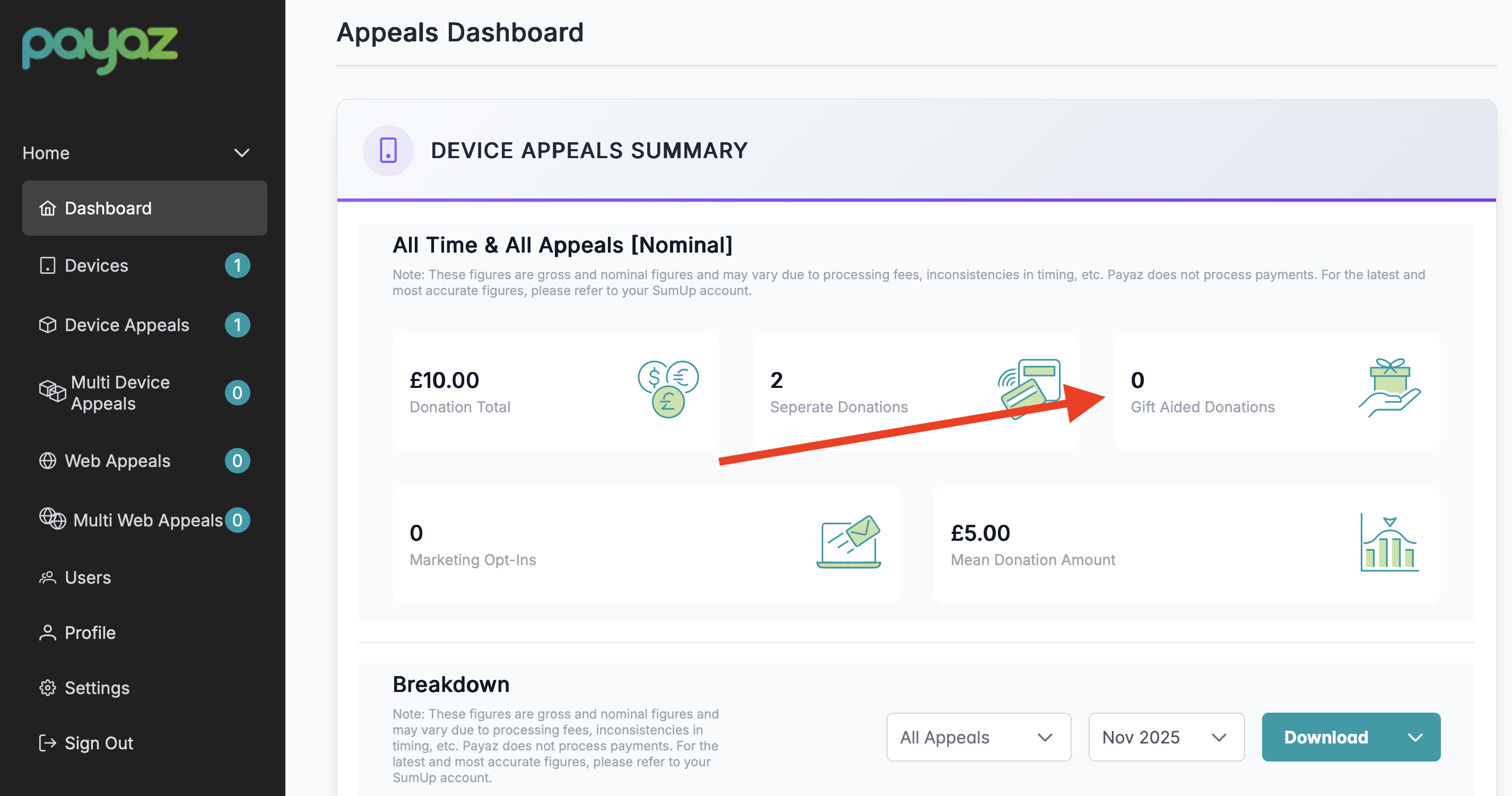1512x796 pixels.
Task: Collapse the Home menu chevron
Action: [242, 153]
